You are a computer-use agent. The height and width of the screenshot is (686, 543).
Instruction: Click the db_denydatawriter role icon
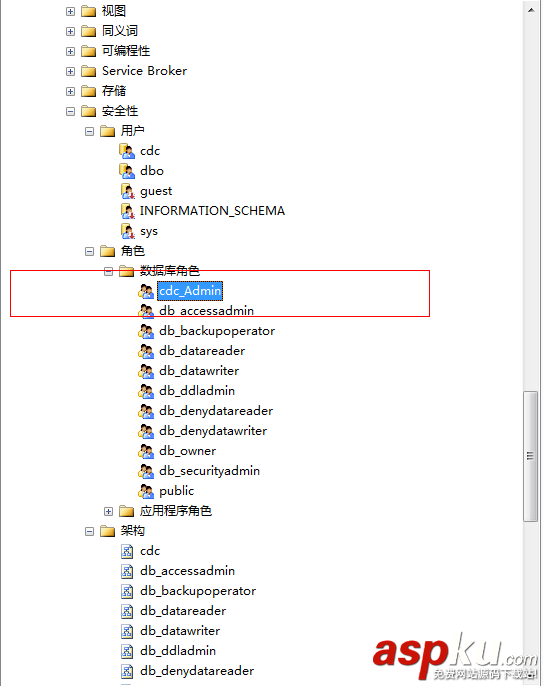click(146, 431)
